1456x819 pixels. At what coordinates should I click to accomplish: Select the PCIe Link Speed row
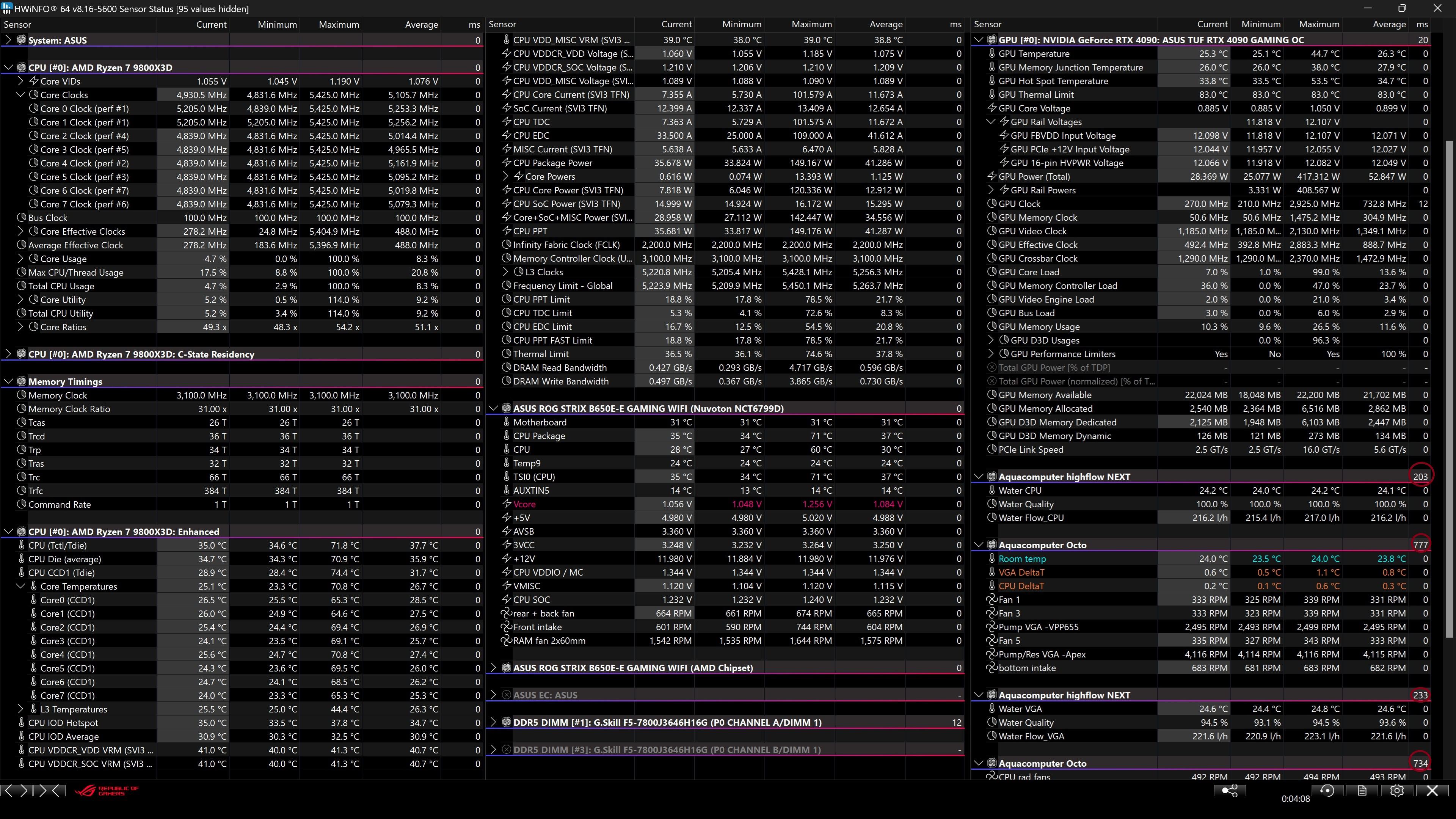pyautogui.click(x=1201, y=449)
